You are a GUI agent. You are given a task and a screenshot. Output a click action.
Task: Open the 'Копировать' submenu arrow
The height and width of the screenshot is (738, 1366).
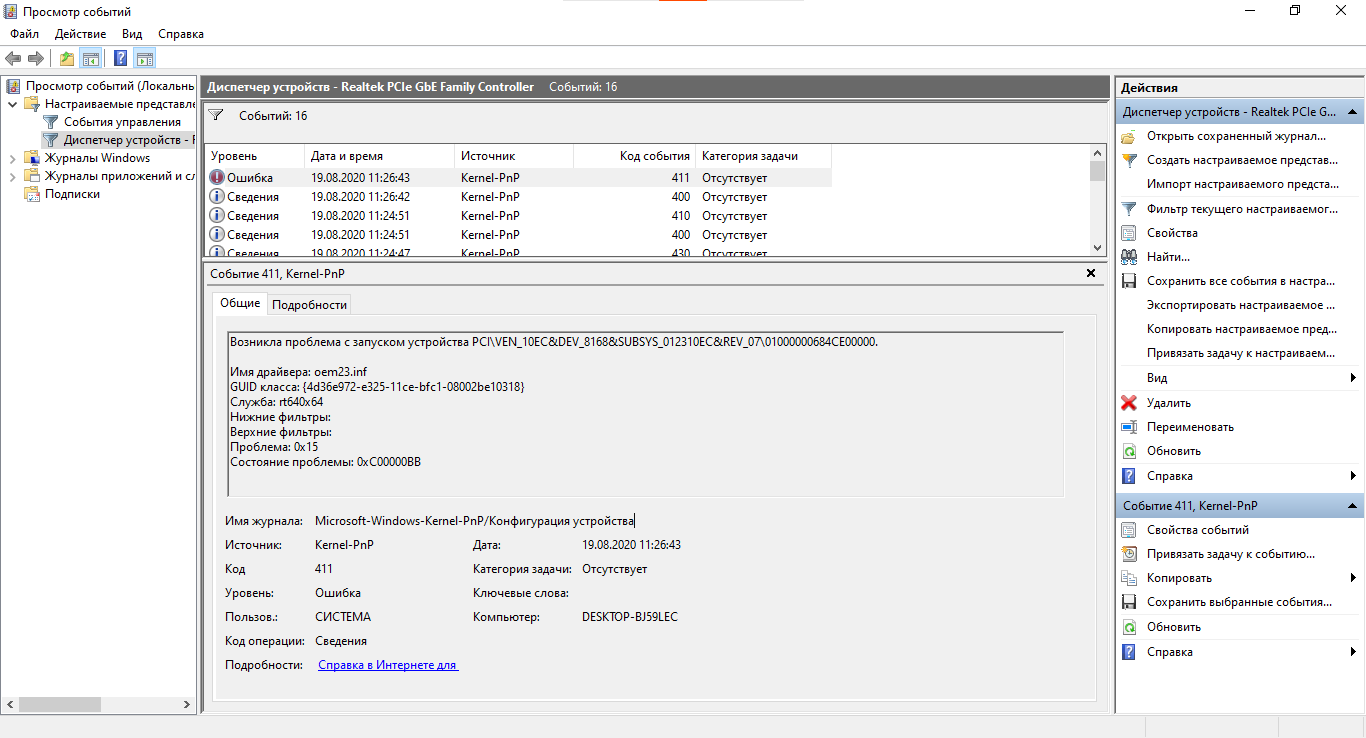coord(1353,578)
